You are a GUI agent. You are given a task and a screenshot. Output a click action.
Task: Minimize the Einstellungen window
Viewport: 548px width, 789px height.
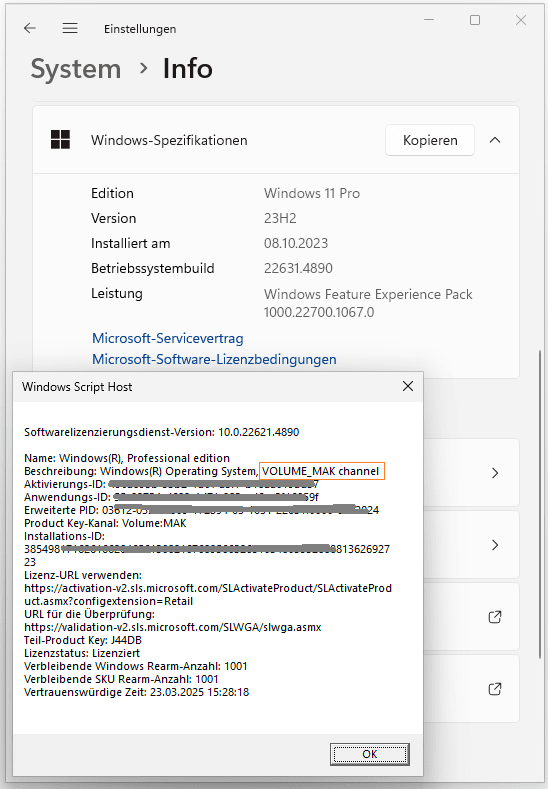pyautogui.click(x=429, y=20)
